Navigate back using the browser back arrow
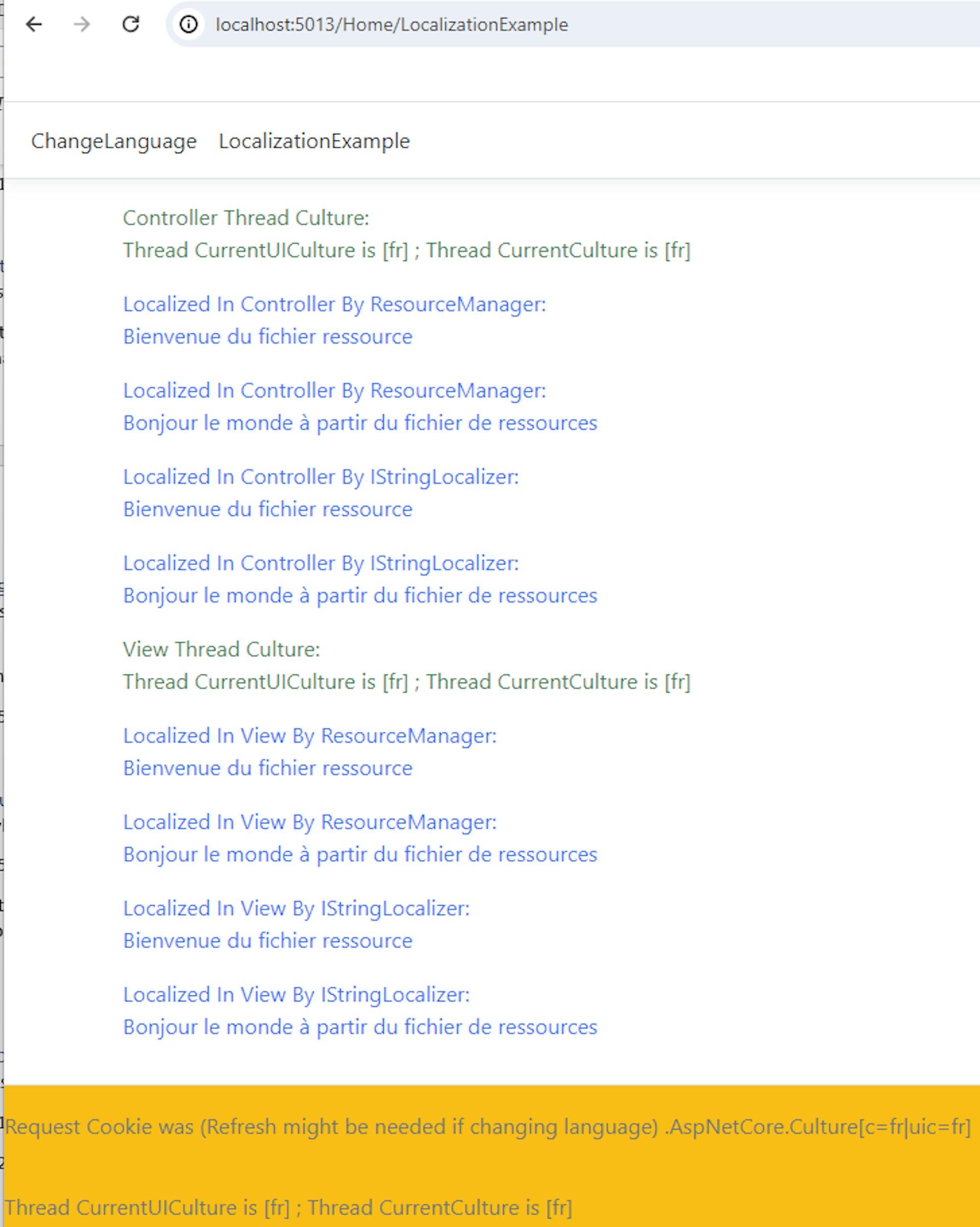The height and width of the screenshot is (1227, 980). click(35, 25)
